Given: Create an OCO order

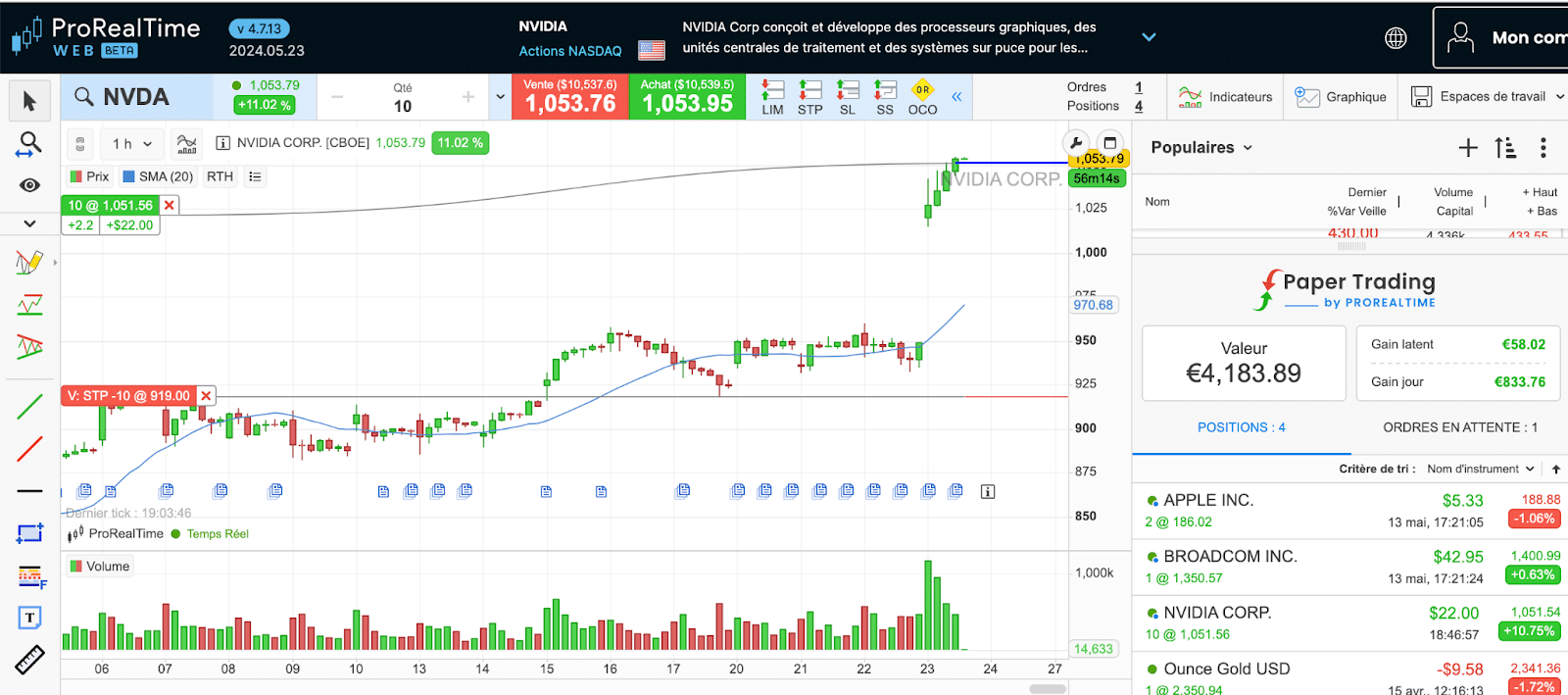Looking at the screenshot, I should click(922, 98).
